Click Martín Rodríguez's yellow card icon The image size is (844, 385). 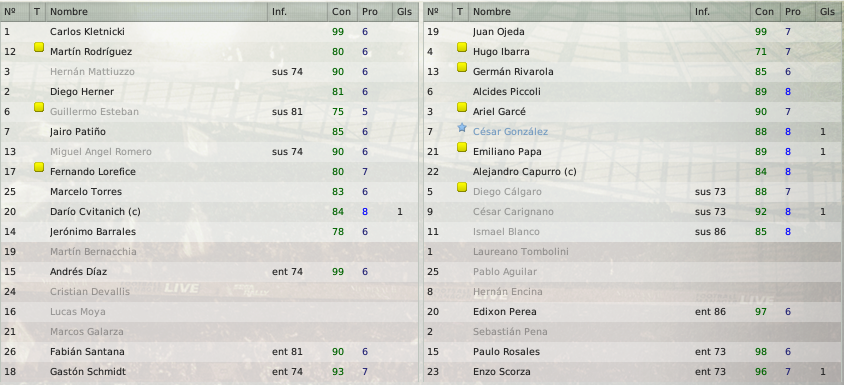click(x=39, y=47)
